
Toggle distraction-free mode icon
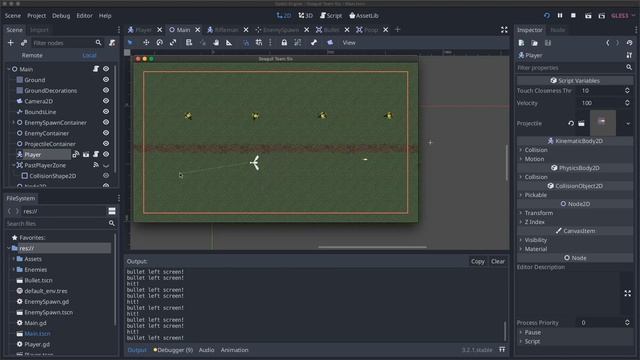tap(504, 30)
